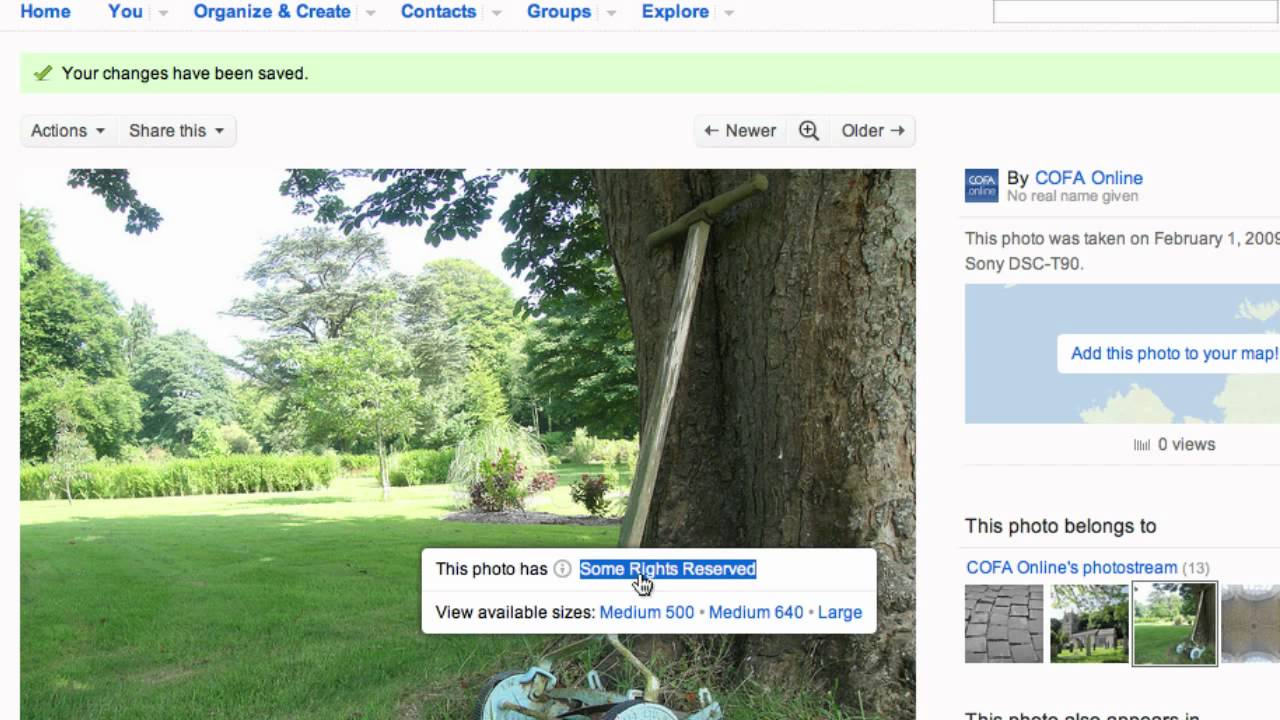View the Medium 500 size
Screen dimensions: 1280x720
(646, 612)
